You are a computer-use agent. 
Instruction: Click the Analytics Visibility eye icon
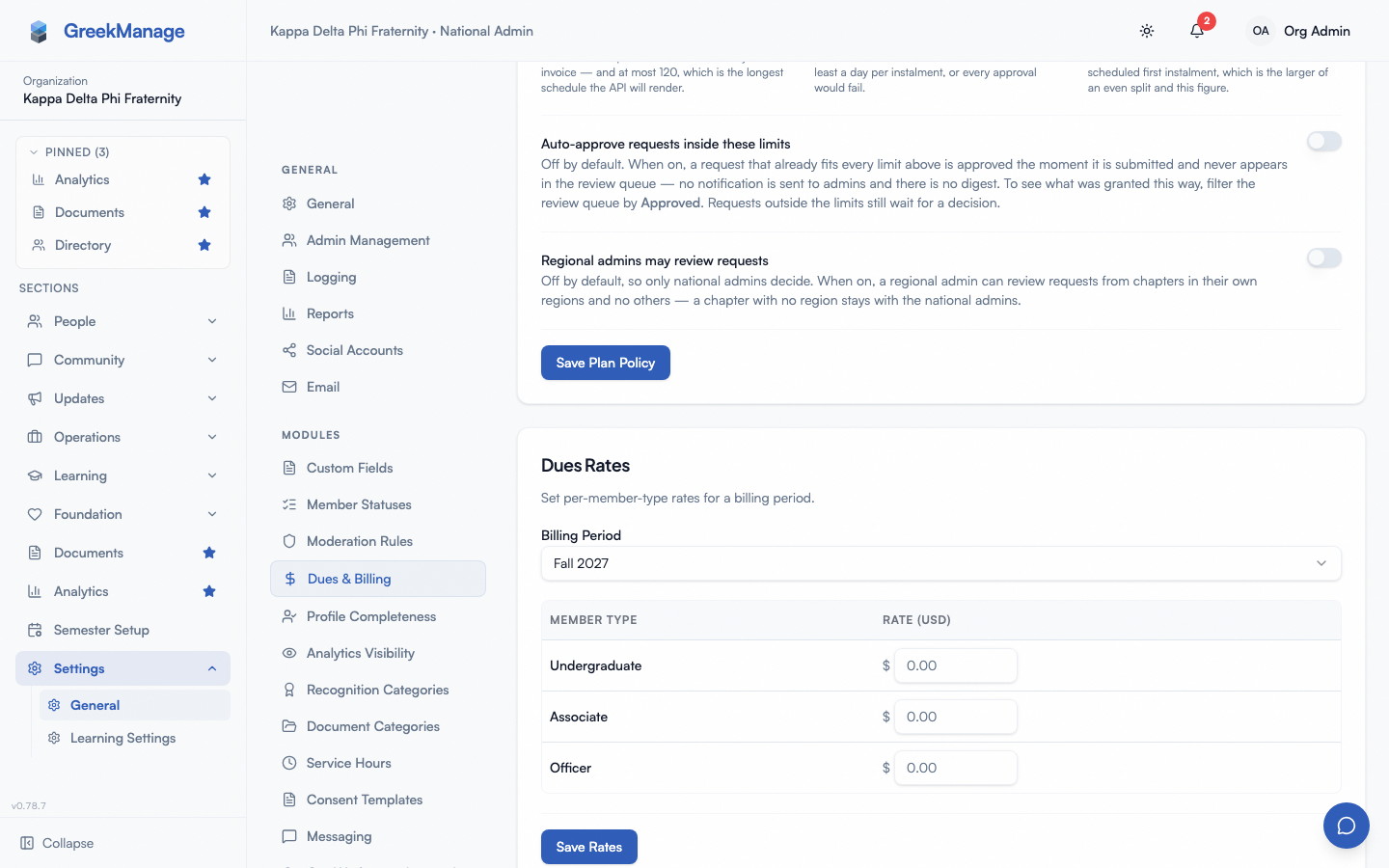[289, 653]
